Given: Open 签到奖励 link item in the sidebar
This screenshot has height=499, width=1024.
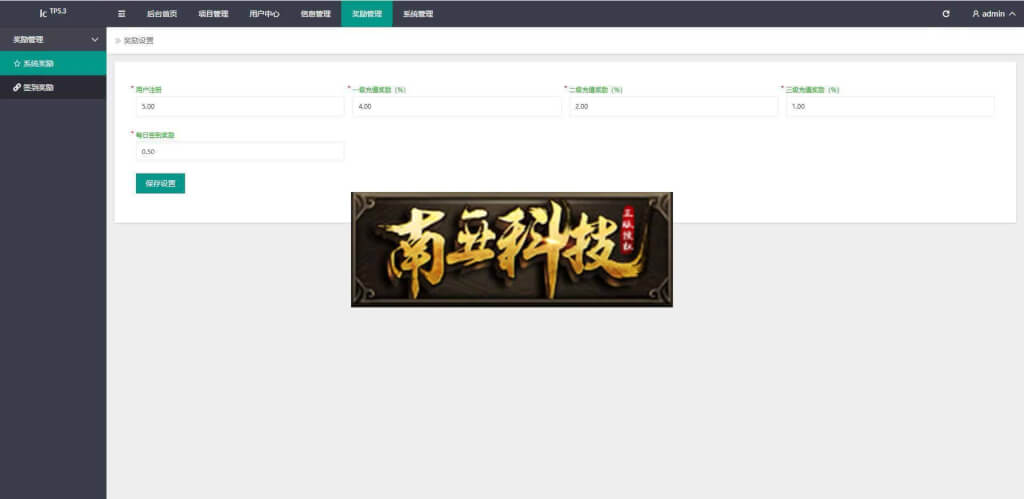Looking at the screenshot, I should click(53, 87).
